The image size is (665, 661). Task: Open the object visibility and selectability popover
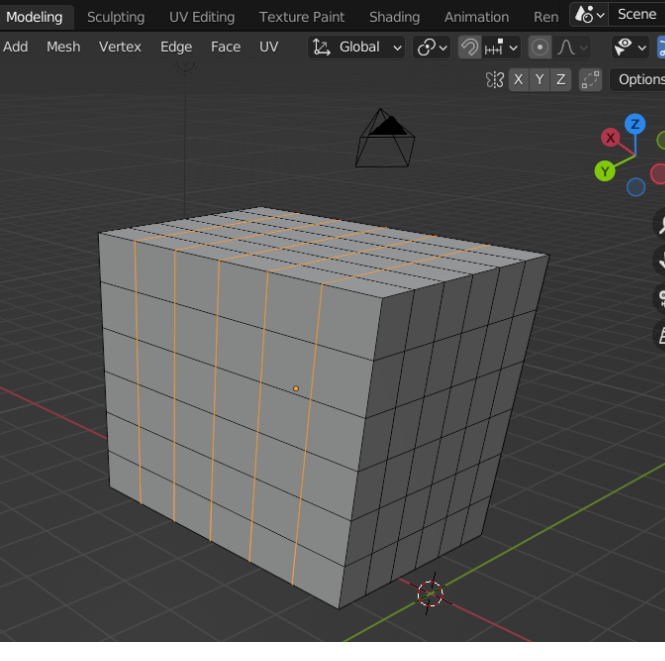pyautogui.click(x=629, y=47)
